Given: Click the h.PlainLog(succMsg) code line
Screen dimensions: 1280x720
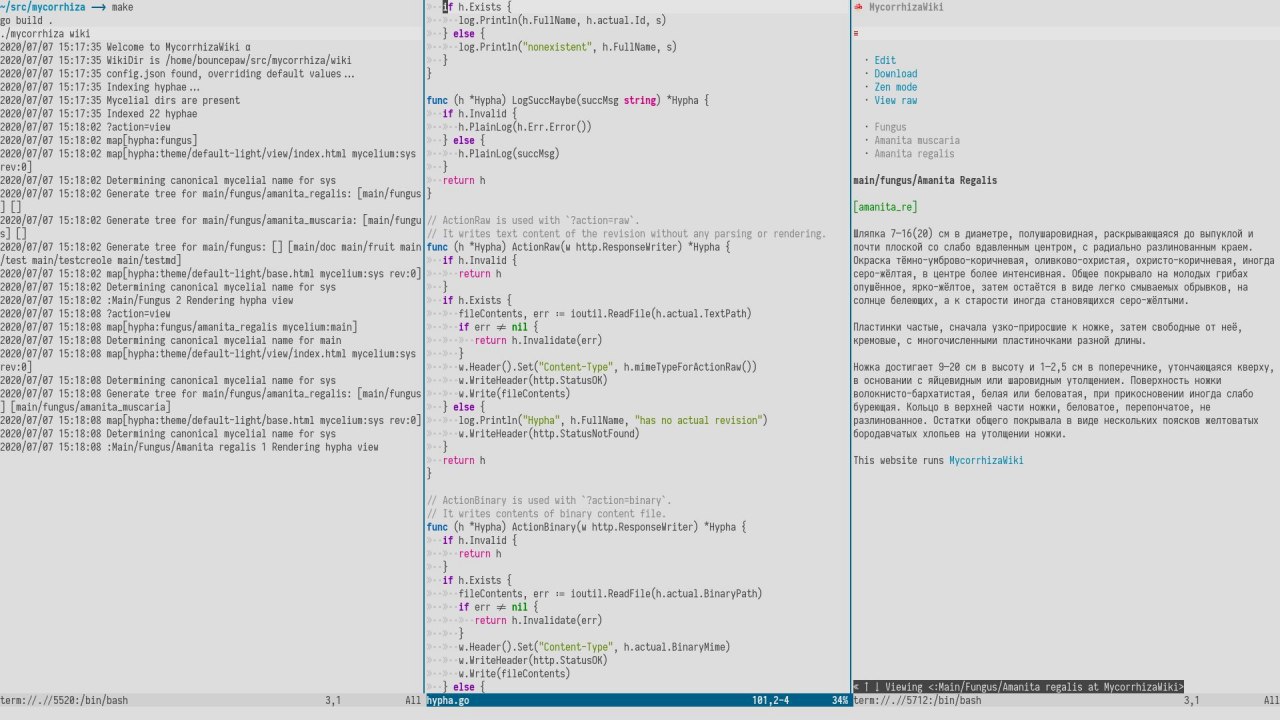Looking at the screenshot, I should point(509,154).
